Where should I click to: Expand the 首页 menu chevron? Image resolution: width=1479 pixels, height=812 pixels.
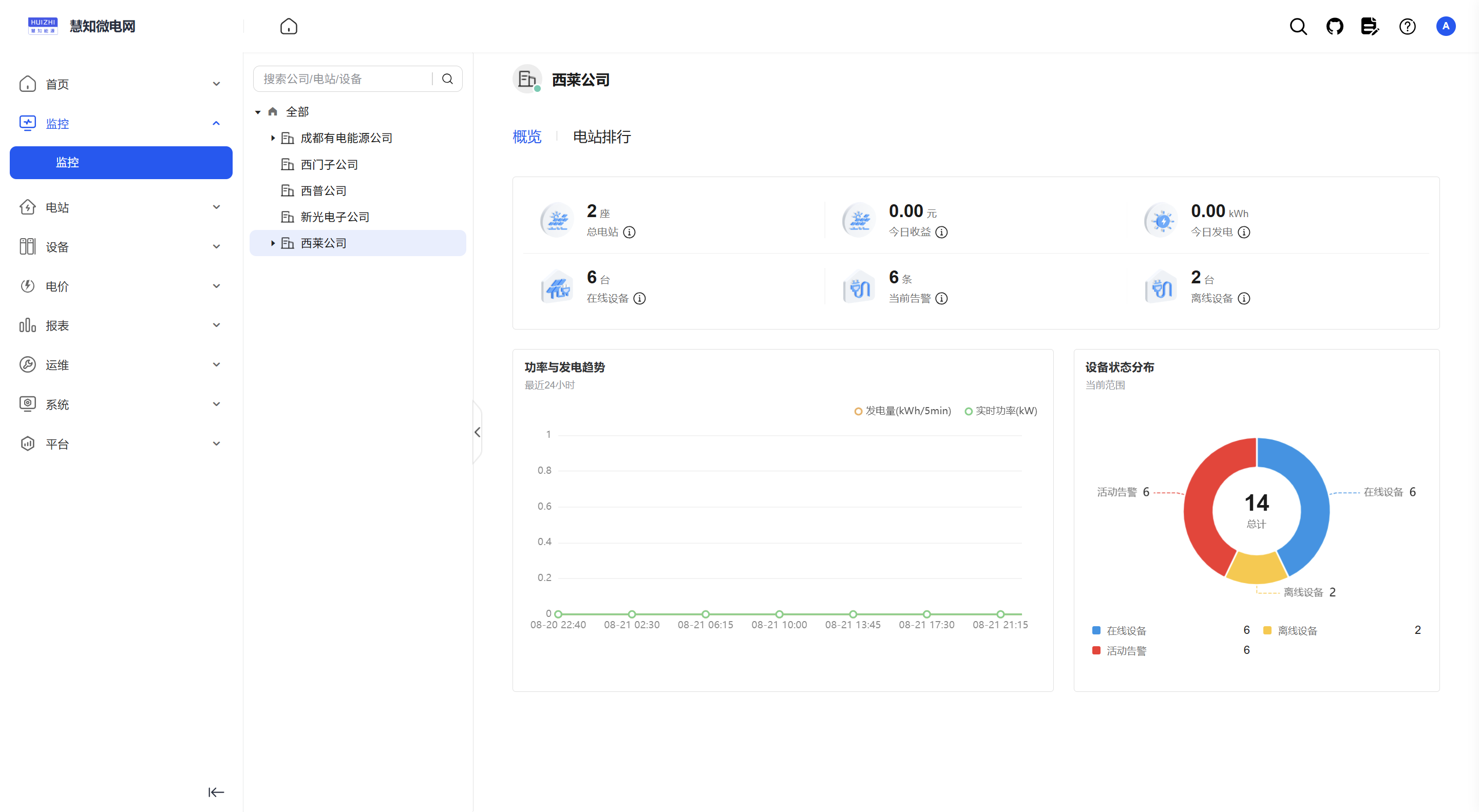point(216,84)
